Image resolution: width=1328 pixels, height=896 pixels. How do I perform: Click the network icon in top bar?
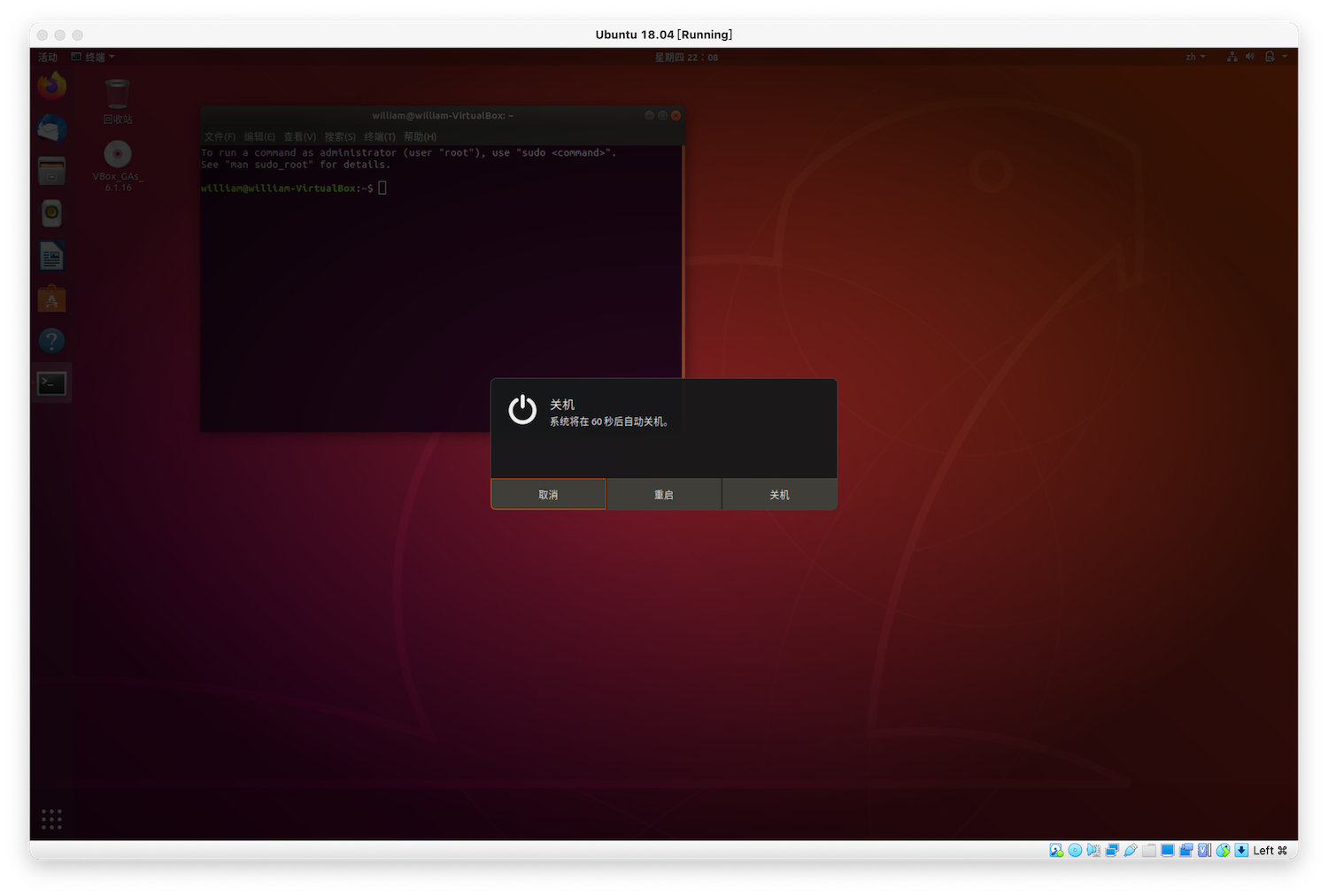(x=1231, y=57)
